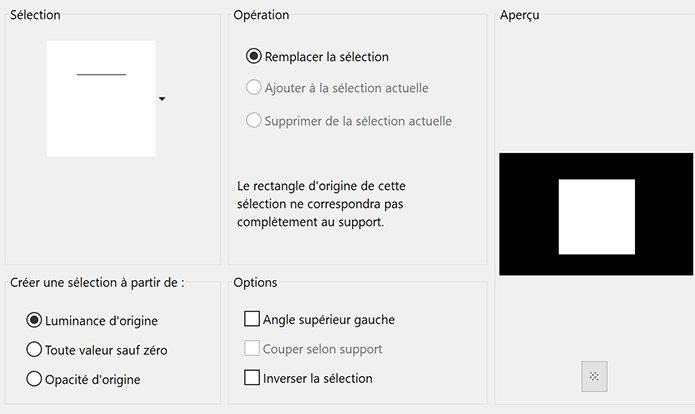Choose Opacité d'origine radio button
Image resolution: width=695 pixels, height=414 pixels.
click(35, 379)
